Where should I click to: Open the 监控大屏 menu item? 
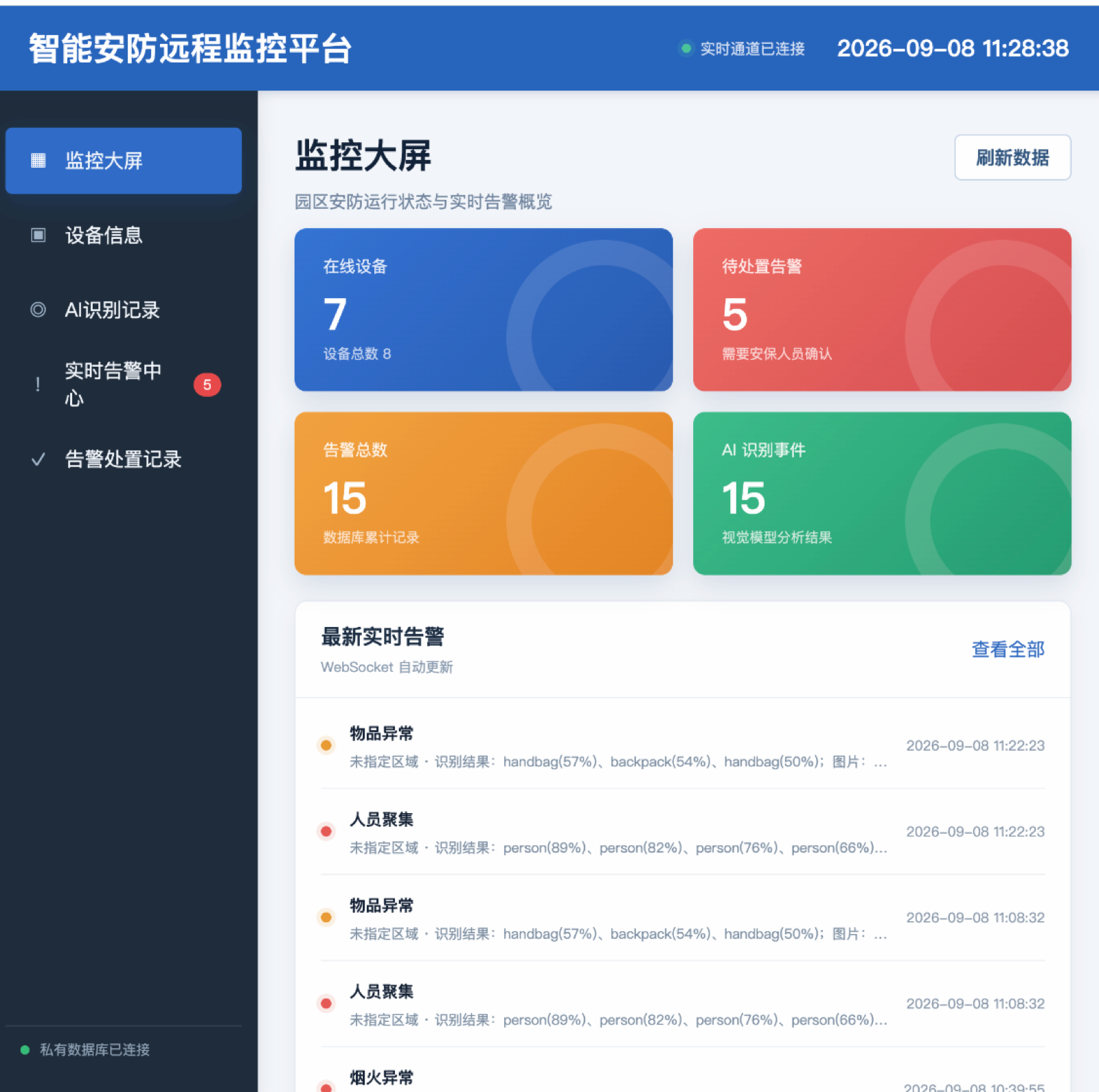[124, 161]
